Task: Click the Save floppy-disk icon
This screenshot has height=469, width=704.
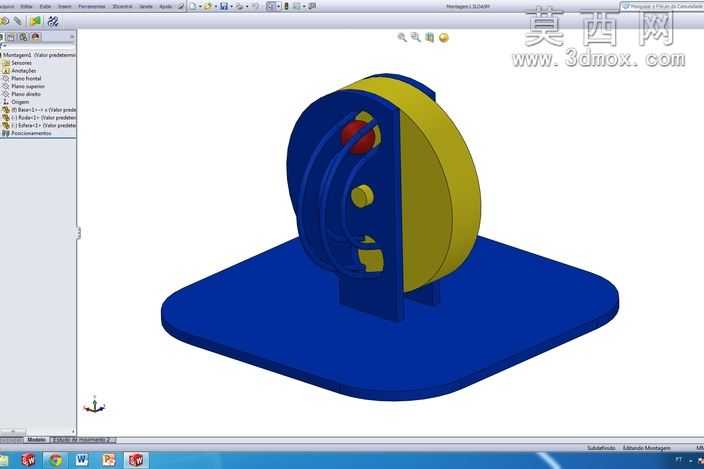Action: (x=224, y=6)
